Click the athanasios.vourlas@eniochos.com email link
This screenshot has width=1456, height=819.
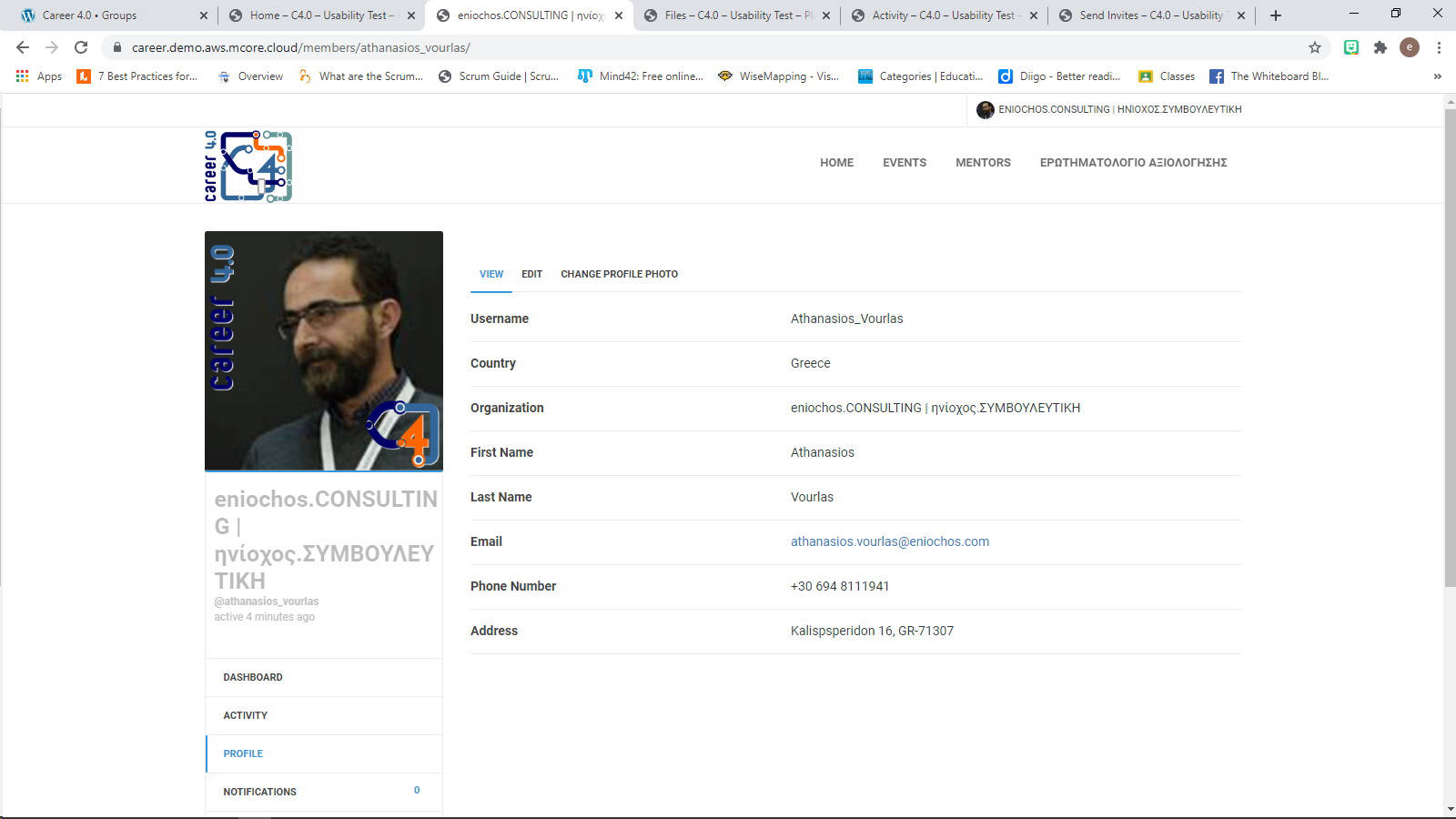[x=889, y=541]
